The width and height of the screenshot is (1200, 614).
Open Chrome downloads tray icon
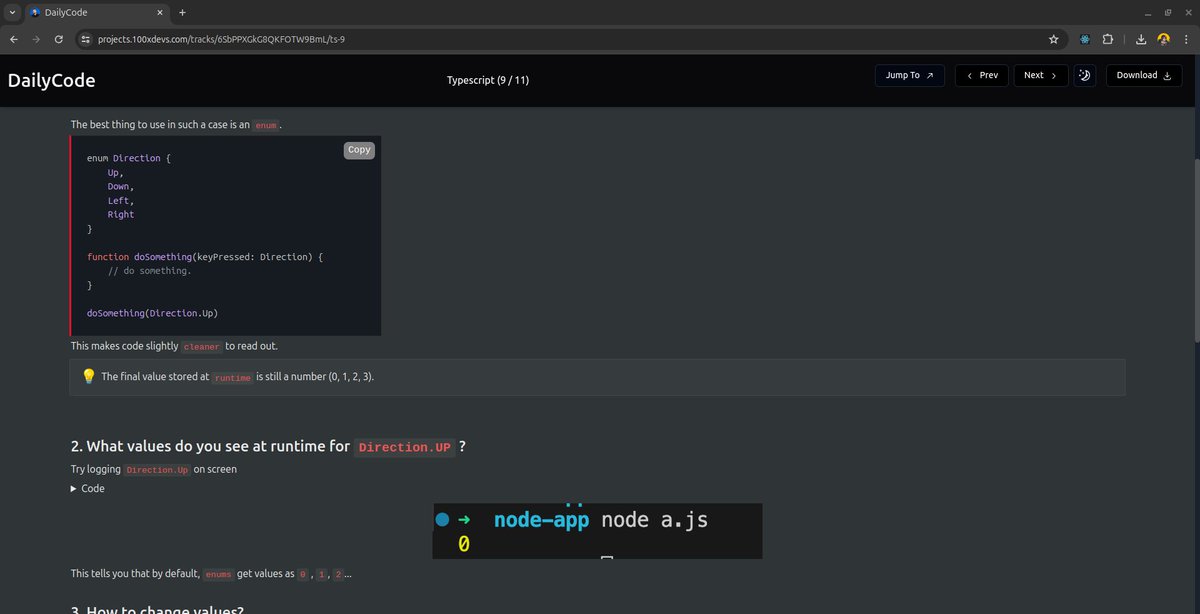1141,39
